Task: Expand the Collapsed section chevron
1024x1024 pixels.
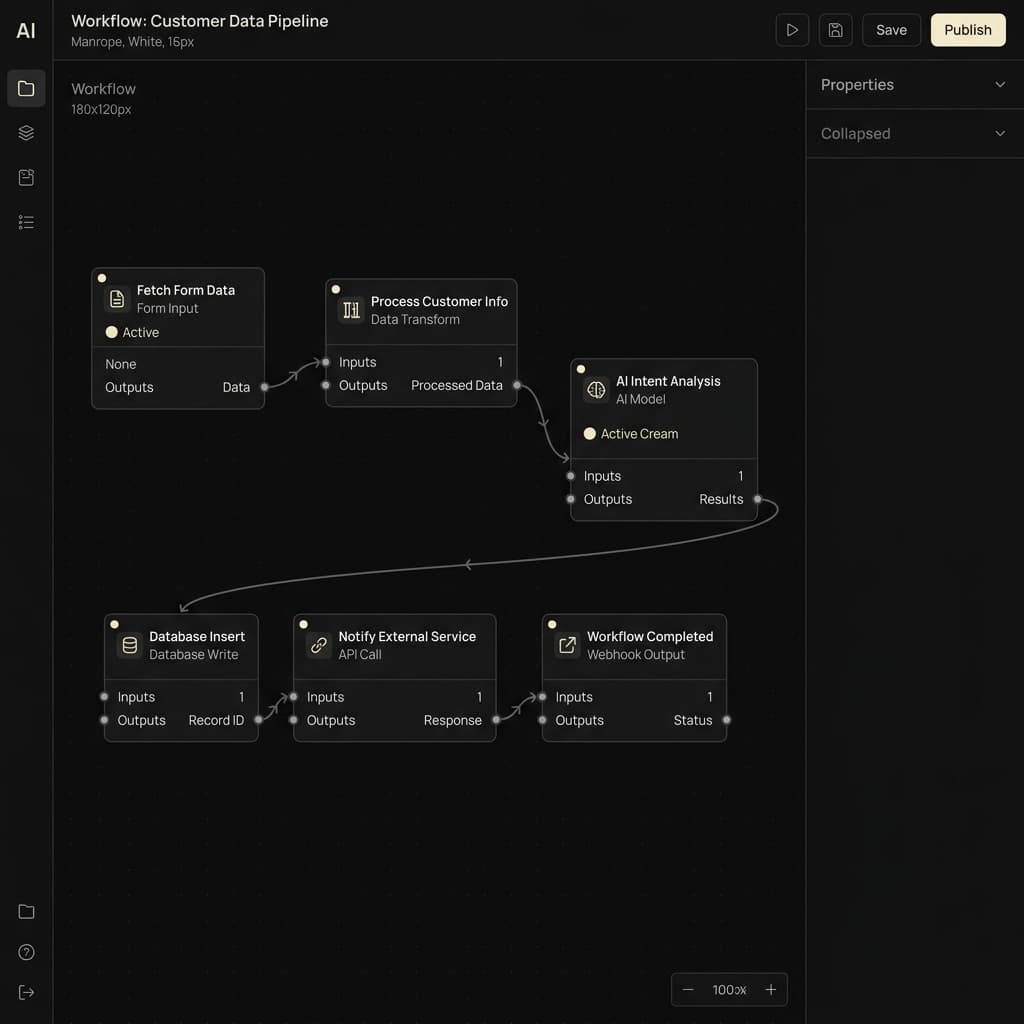Action: point(1000,133)
